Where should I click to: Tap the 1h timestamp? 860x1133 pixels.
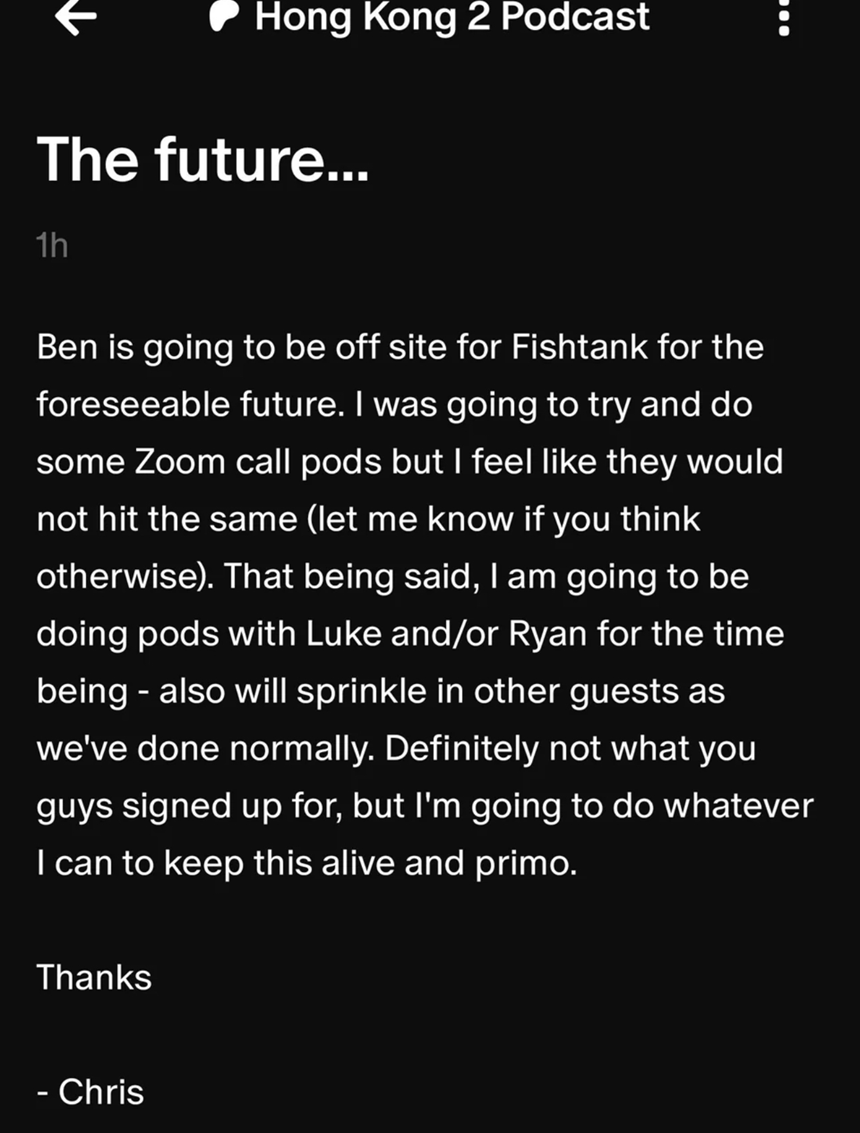[52, 246]
